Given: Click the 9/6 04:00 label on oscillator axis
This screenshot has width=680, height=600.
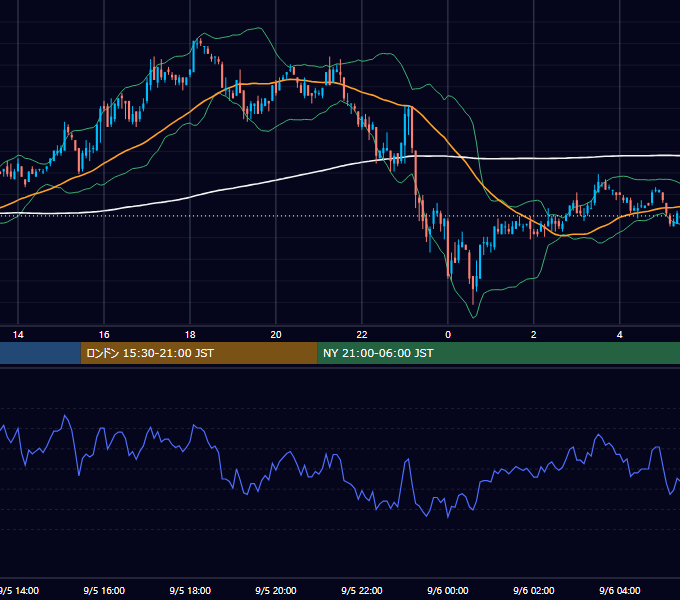Looking at the screenshot, I should click(620, 590).
